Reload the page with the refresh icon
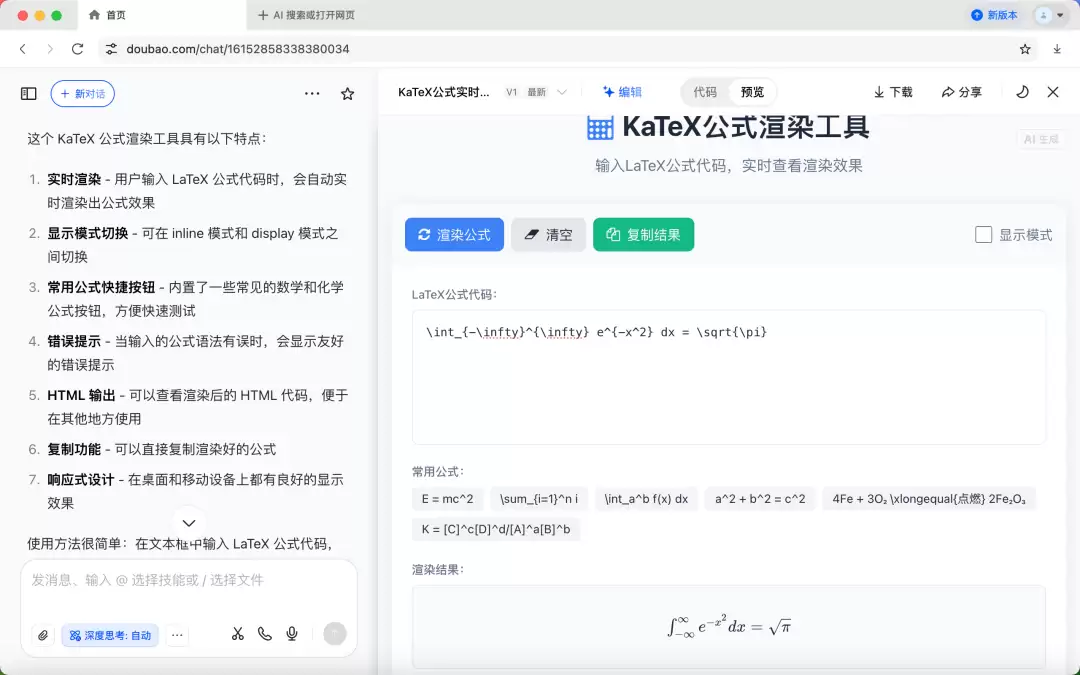Viewport: 1080px width, 675px height. (77, 49)
